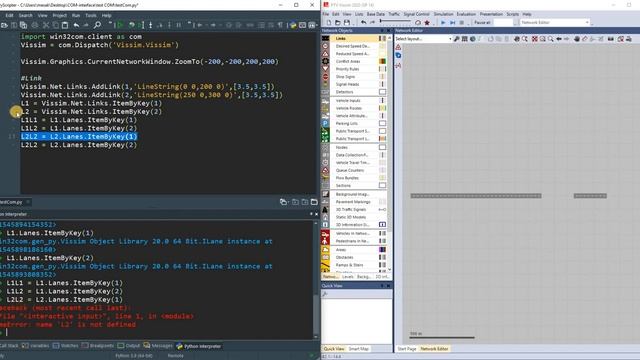This screenshot has height=360, width=640.
Task: Click the interpreter panel vertical scrollbar
Action: (316, 280)
